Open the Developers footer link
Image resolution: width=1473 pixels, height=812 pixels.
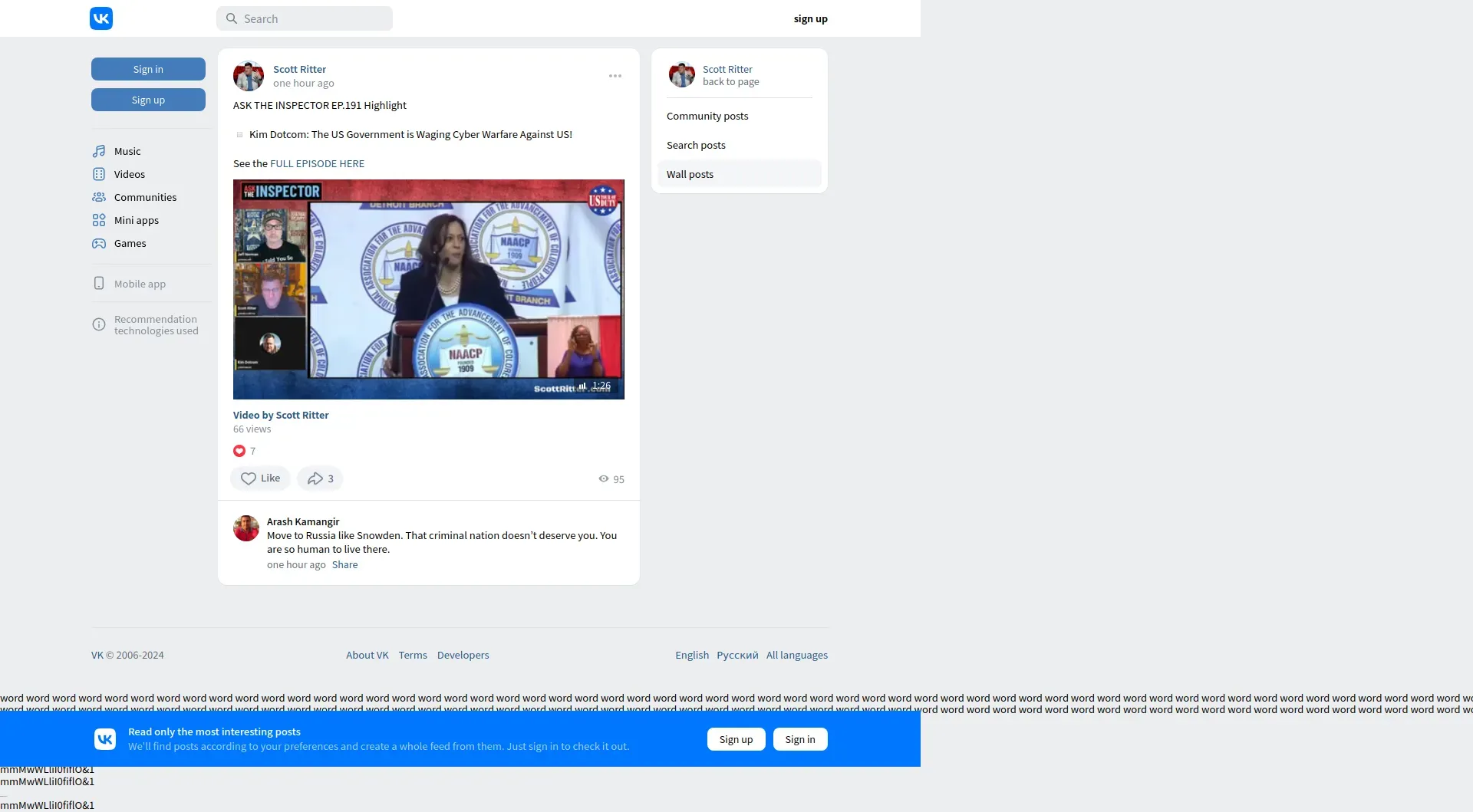[x=463, y=655]
